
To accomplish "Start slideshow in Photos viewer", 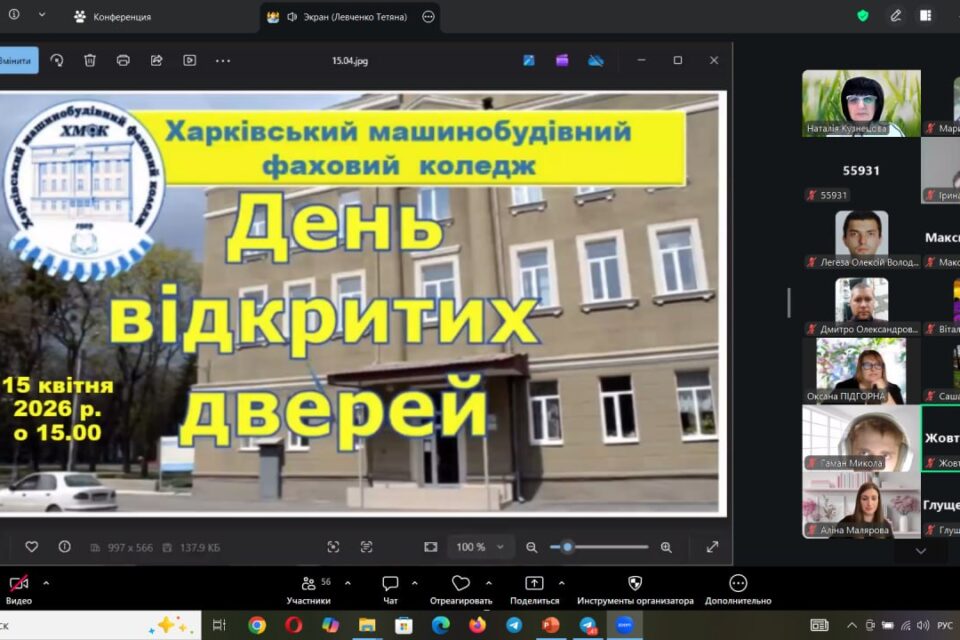I will click(x=190, y=61).
